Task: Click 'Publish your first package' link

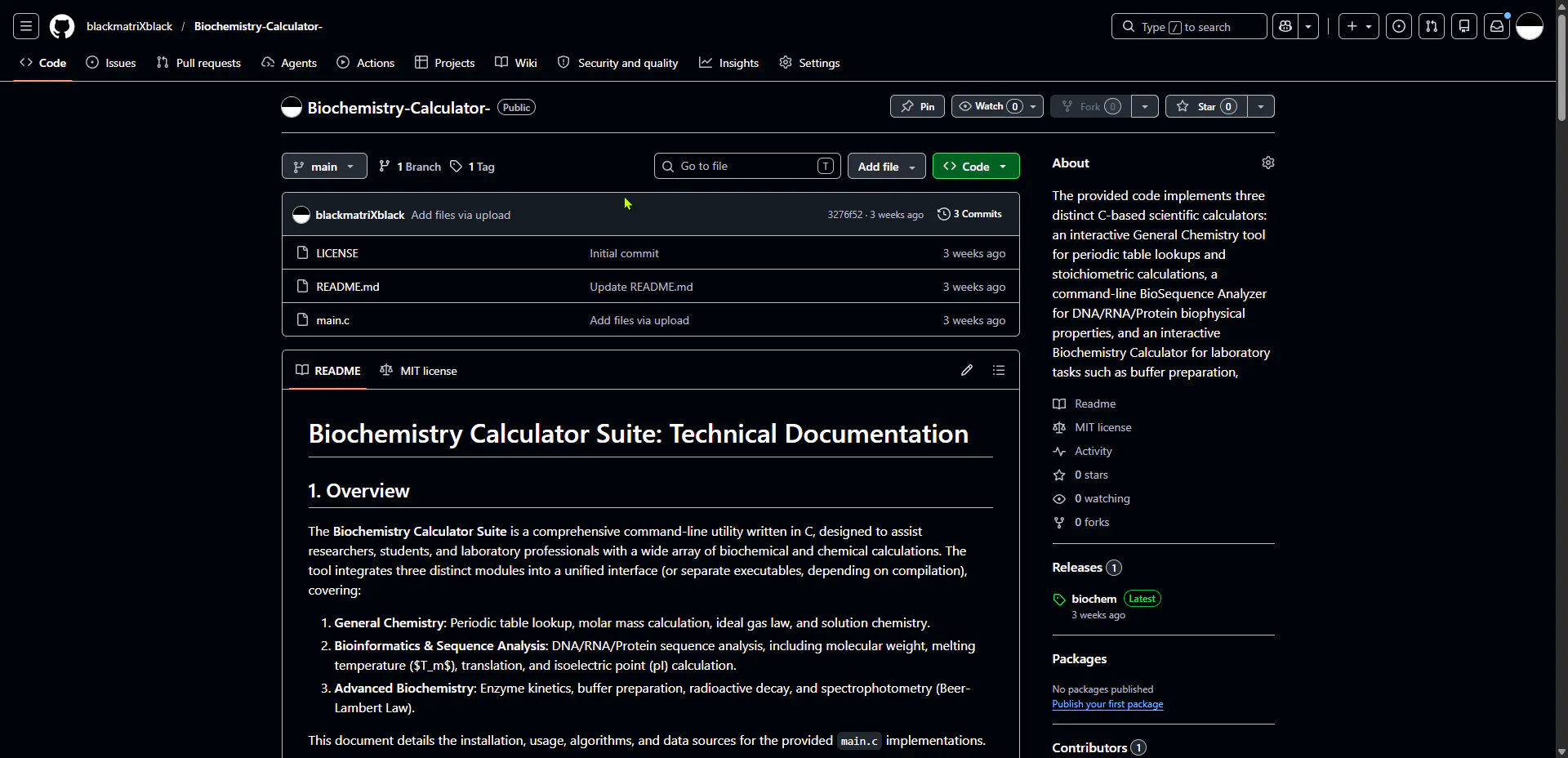Action: [x=1107, y=704]
